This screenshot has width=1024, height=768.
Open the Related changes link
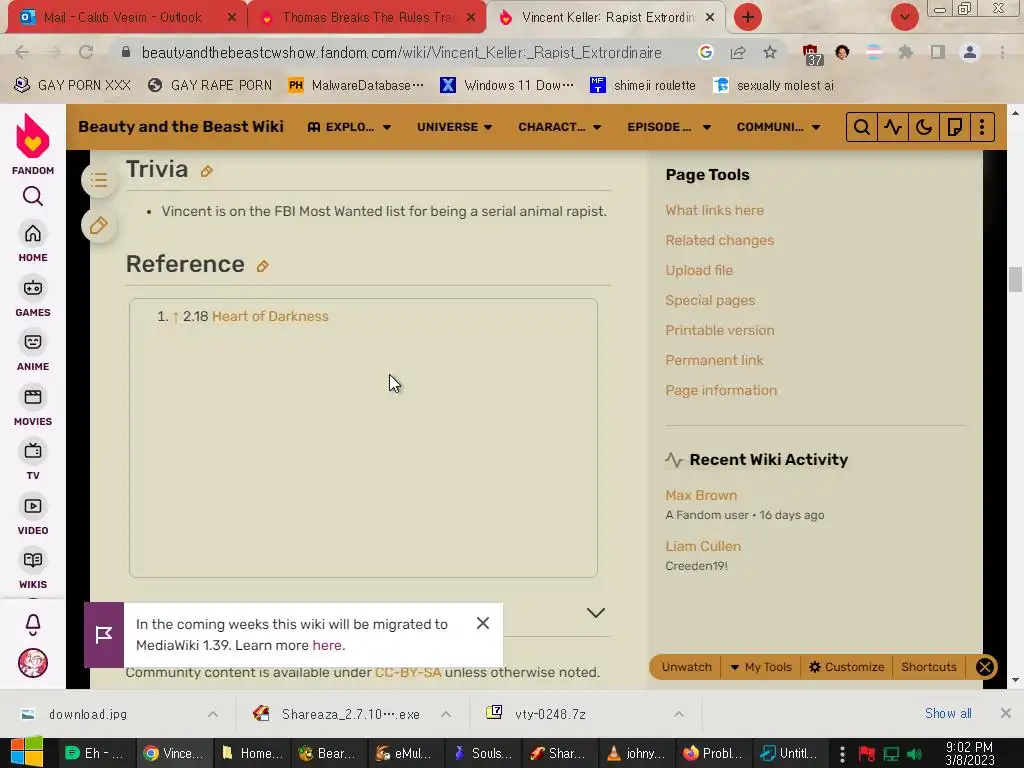(720, 240)
